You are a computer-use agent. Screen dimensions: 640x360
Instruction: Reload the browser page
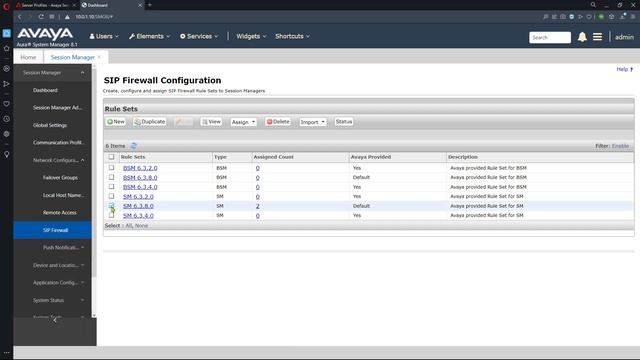[x=41, y=17]
